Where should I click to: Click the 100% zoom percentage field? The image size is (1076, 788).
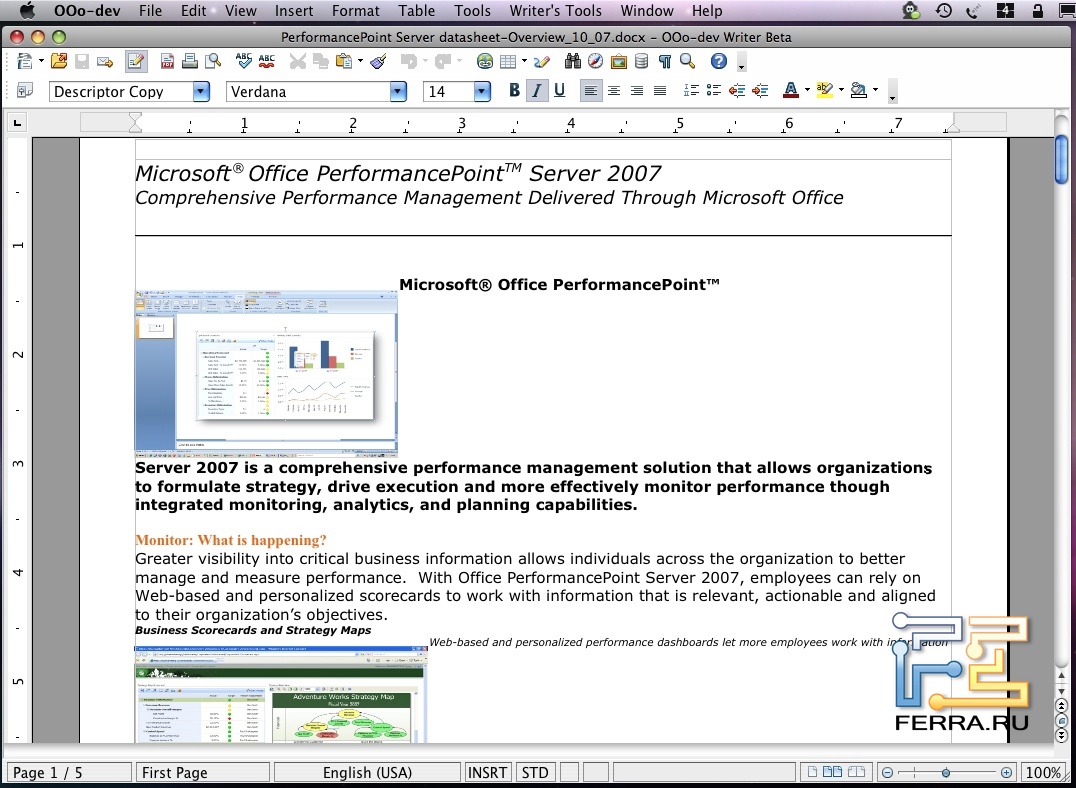[x=1043, y=773]
